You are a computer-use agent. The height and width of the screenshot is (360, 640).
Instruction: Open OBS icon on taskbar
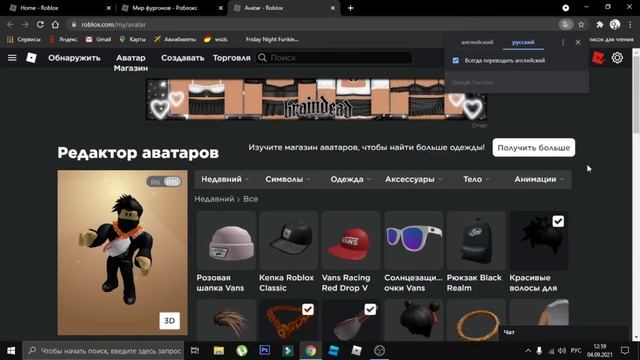tap(380, 351)
